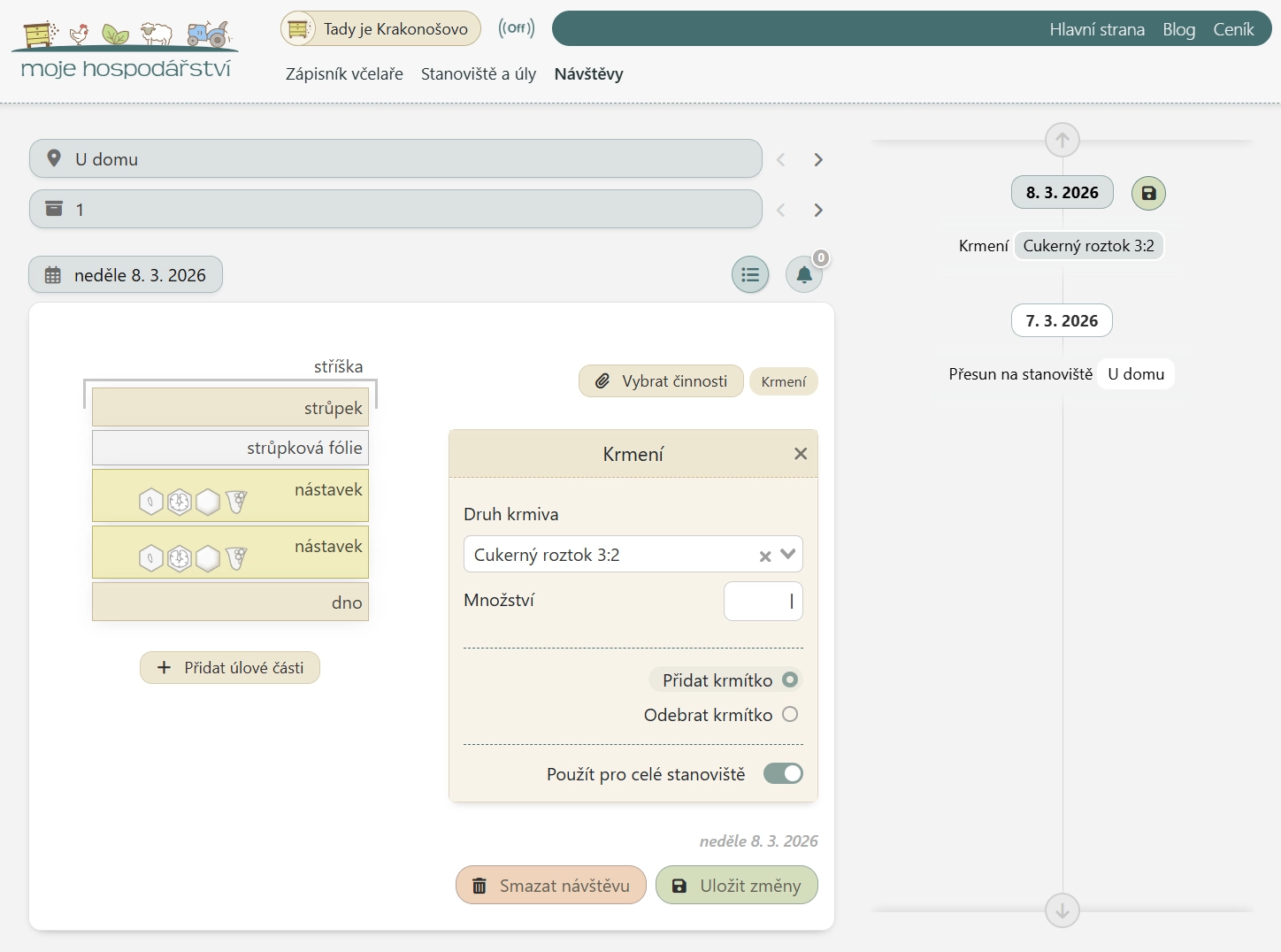Open the Zápisník včelaře menu
The height and width of the screenshot is (952, 1281).
click(344, 74)
